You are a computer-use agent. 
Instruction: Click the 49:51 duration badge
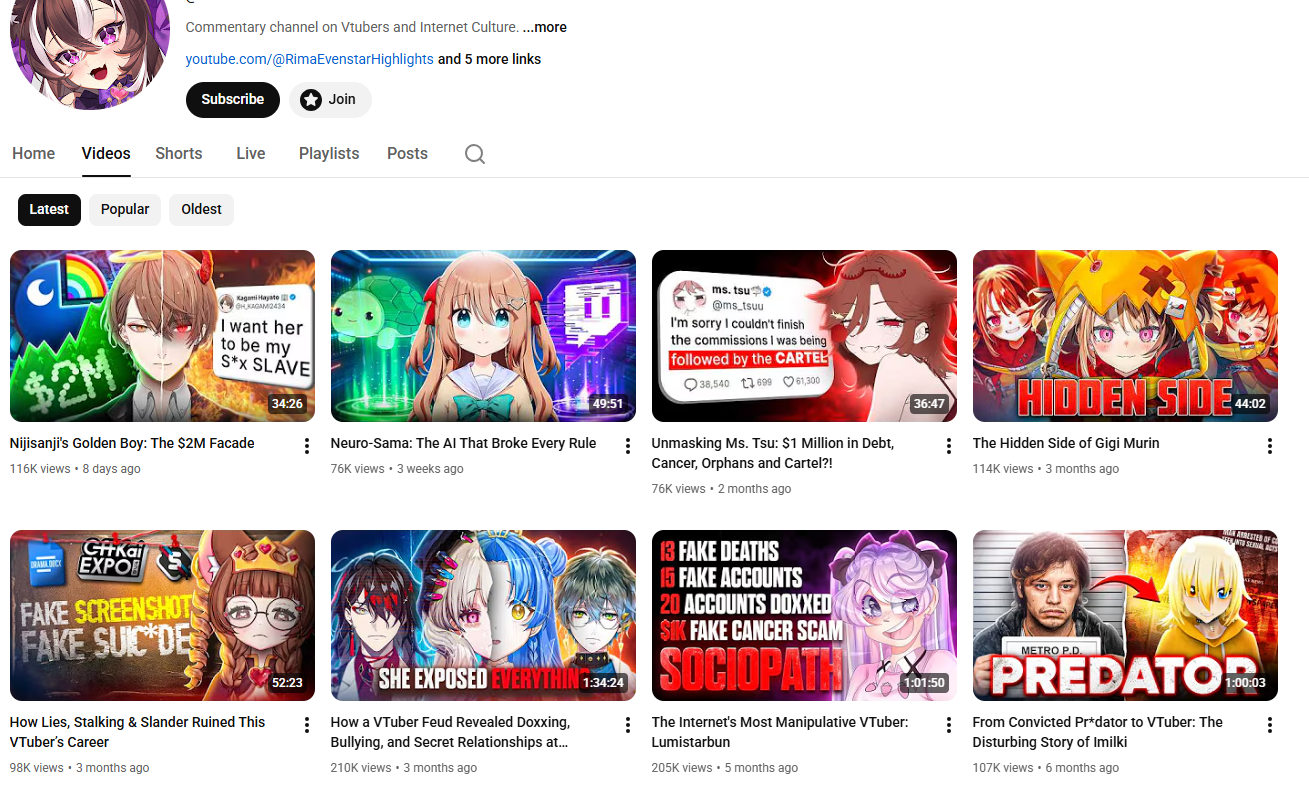pos(608,404)
